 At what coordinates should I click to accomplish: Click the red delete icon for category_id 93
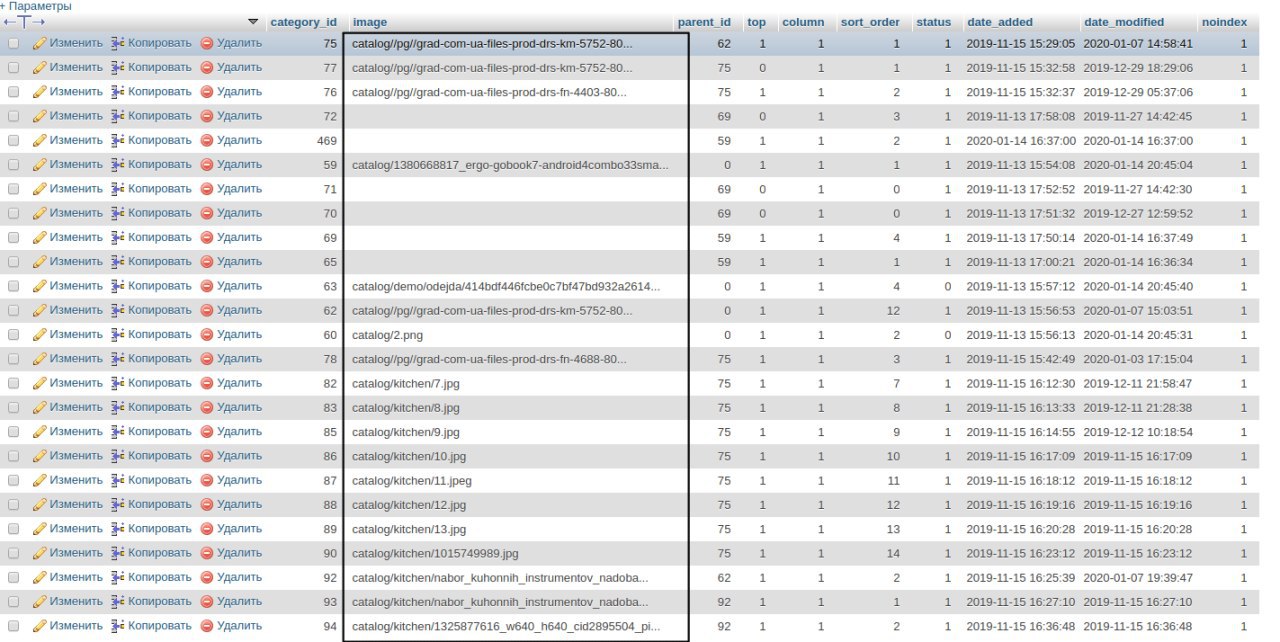[207, 601]
